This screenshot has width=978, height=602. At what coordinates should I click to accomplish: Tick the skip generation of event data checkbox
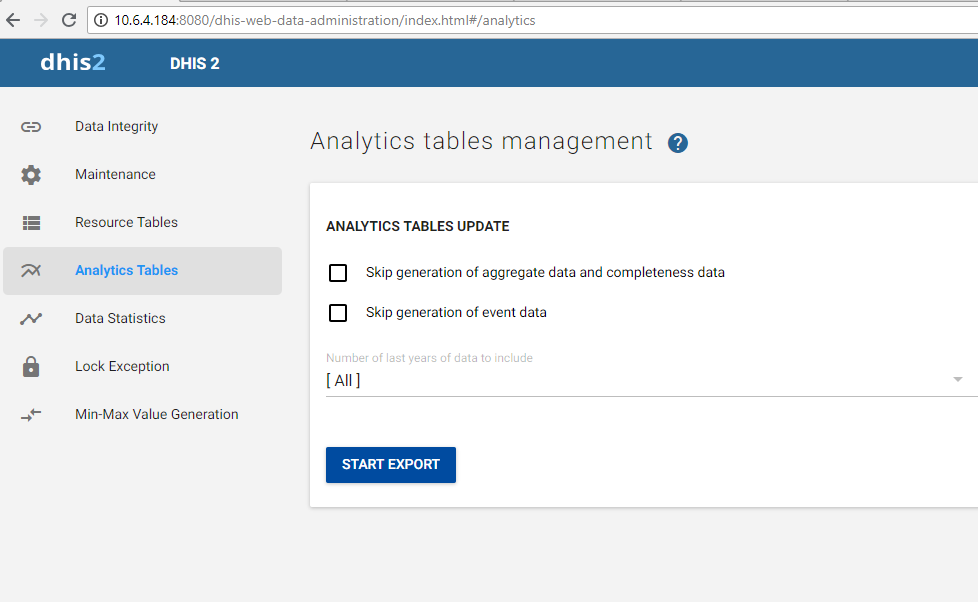pos(338,313)
